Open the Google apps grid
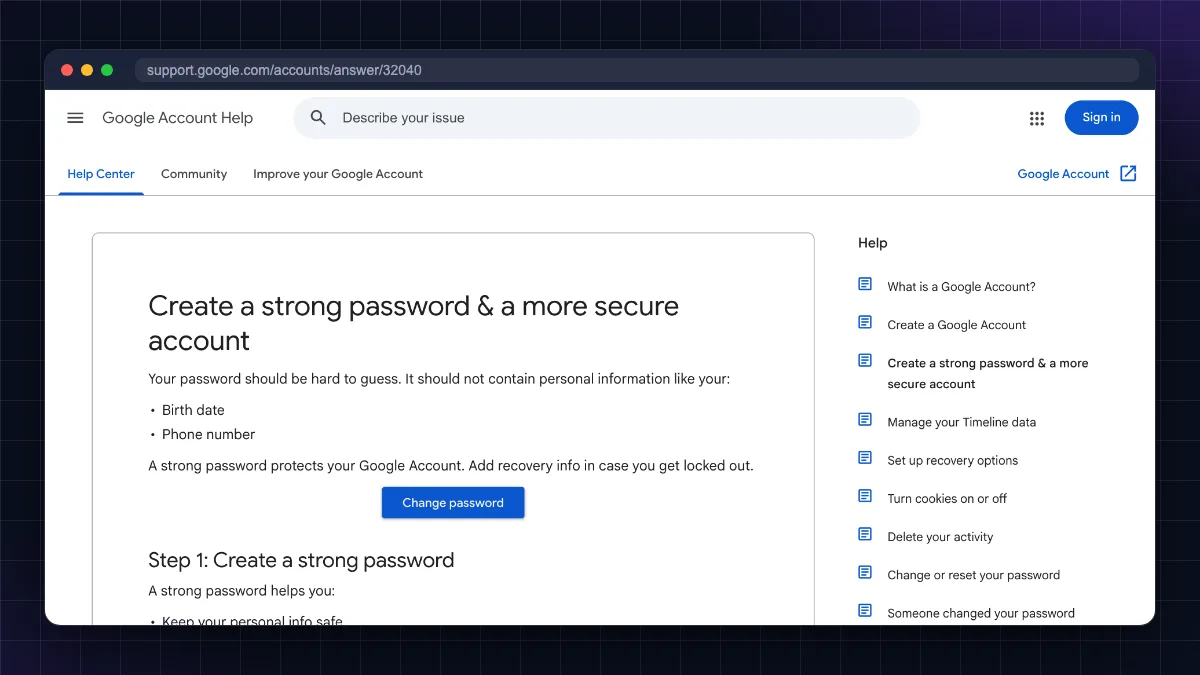This screenshot has height=675, width=1200. coord(1037,118)
